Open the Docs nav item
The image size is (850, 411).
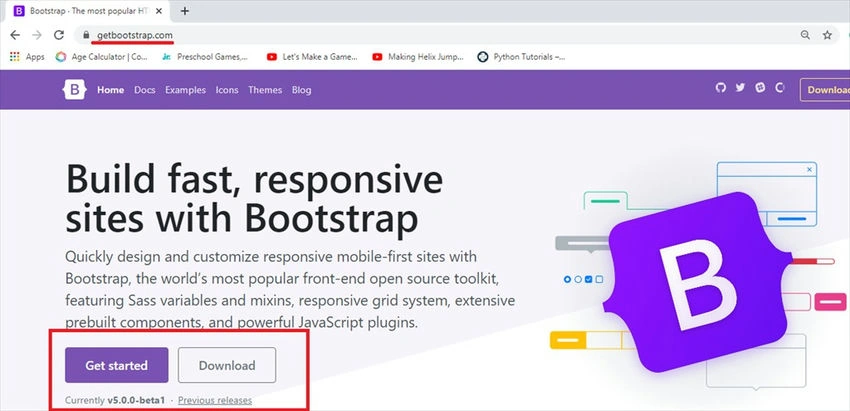(x=145, y=90)
